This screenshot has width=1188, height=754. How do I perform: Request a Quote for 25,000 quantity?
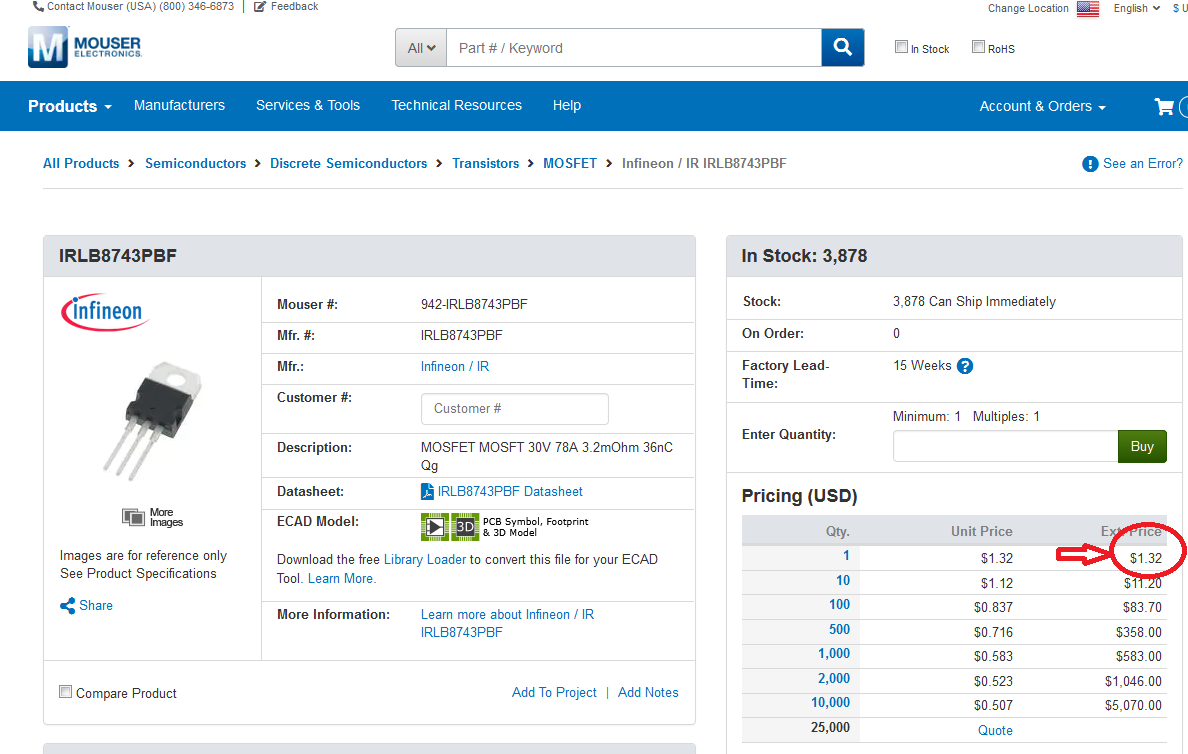tap(995, 731)
